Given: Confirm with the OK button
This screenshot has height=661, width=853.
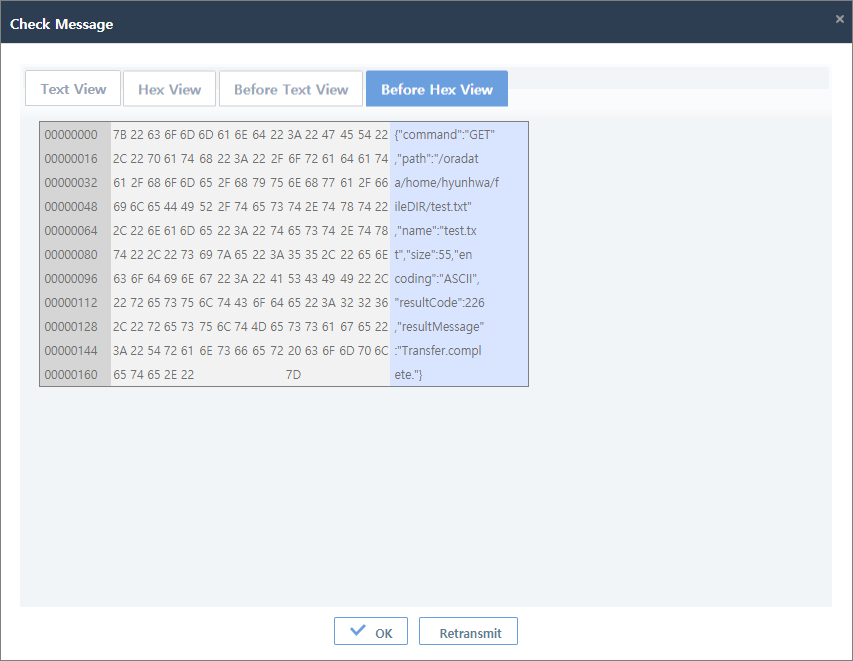Looking at the screenshot, I should [x=370, y=632].
